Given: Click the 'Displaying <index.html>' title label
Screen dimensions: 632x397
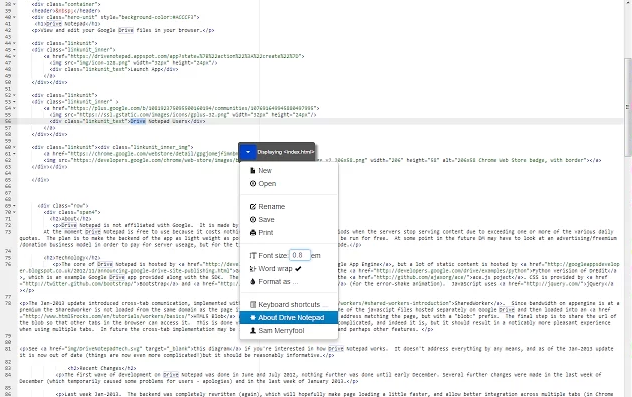Looking at the screenshot, I should 285,152.
